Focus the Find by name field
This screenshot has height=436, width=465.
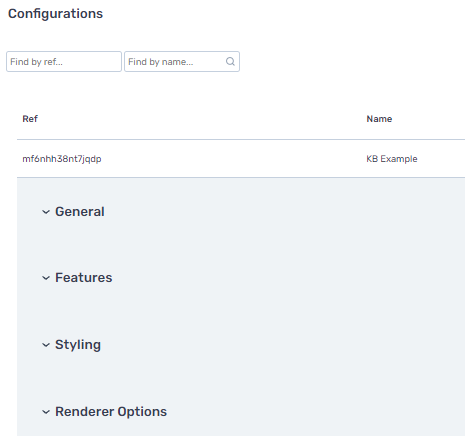pos(182,61)
